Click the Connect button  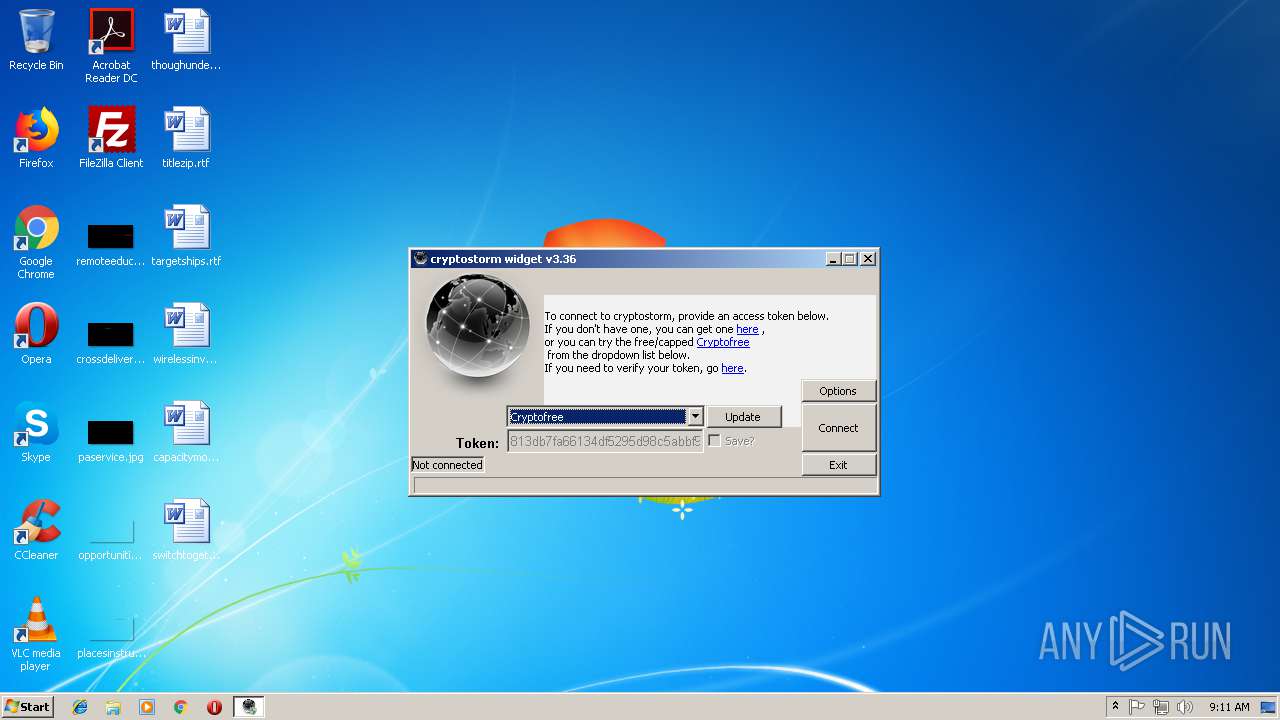[x=838, y=428]
